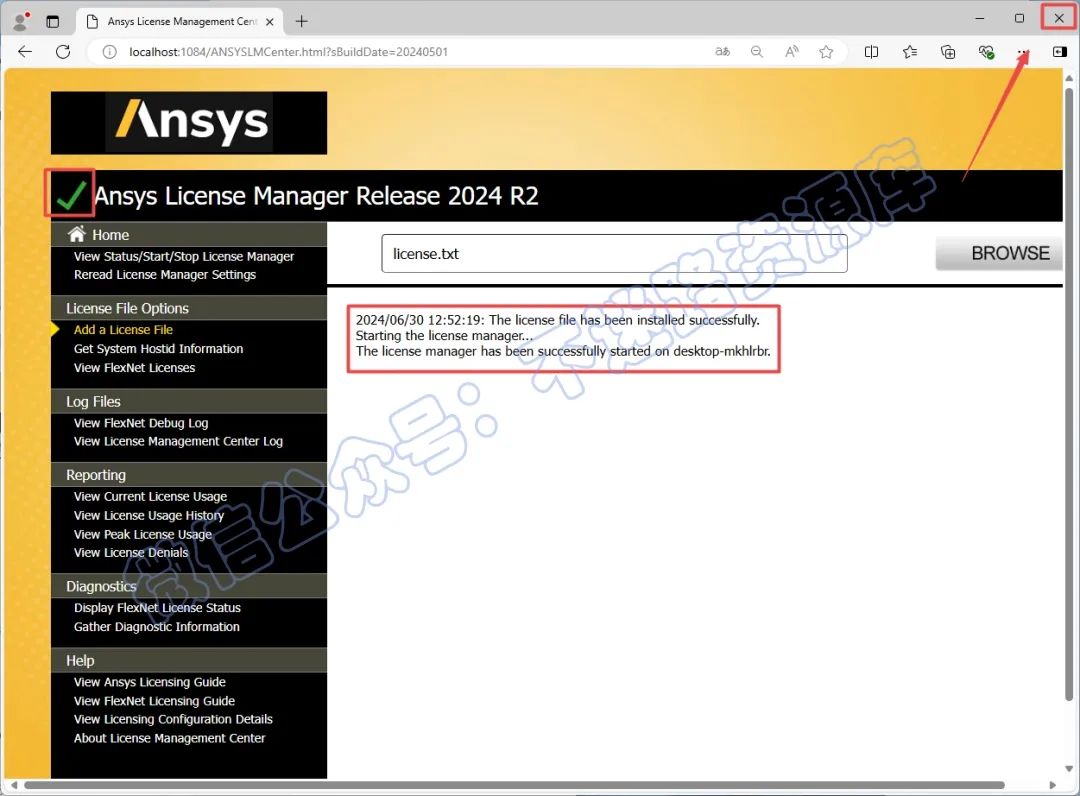Select Add a License File

(123, 330)
